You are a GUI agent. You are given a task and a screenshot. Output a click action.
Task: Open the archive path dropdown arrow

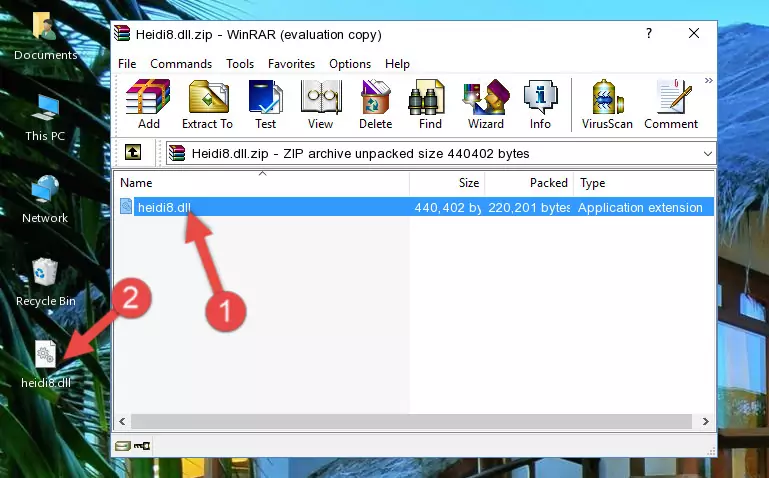click(707, 154)
